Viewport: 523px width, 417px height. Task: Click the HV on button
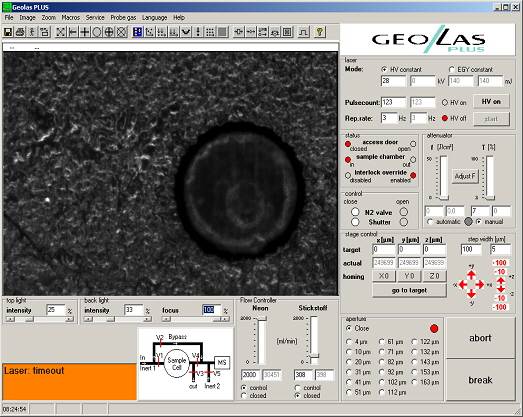coord(491,101)
